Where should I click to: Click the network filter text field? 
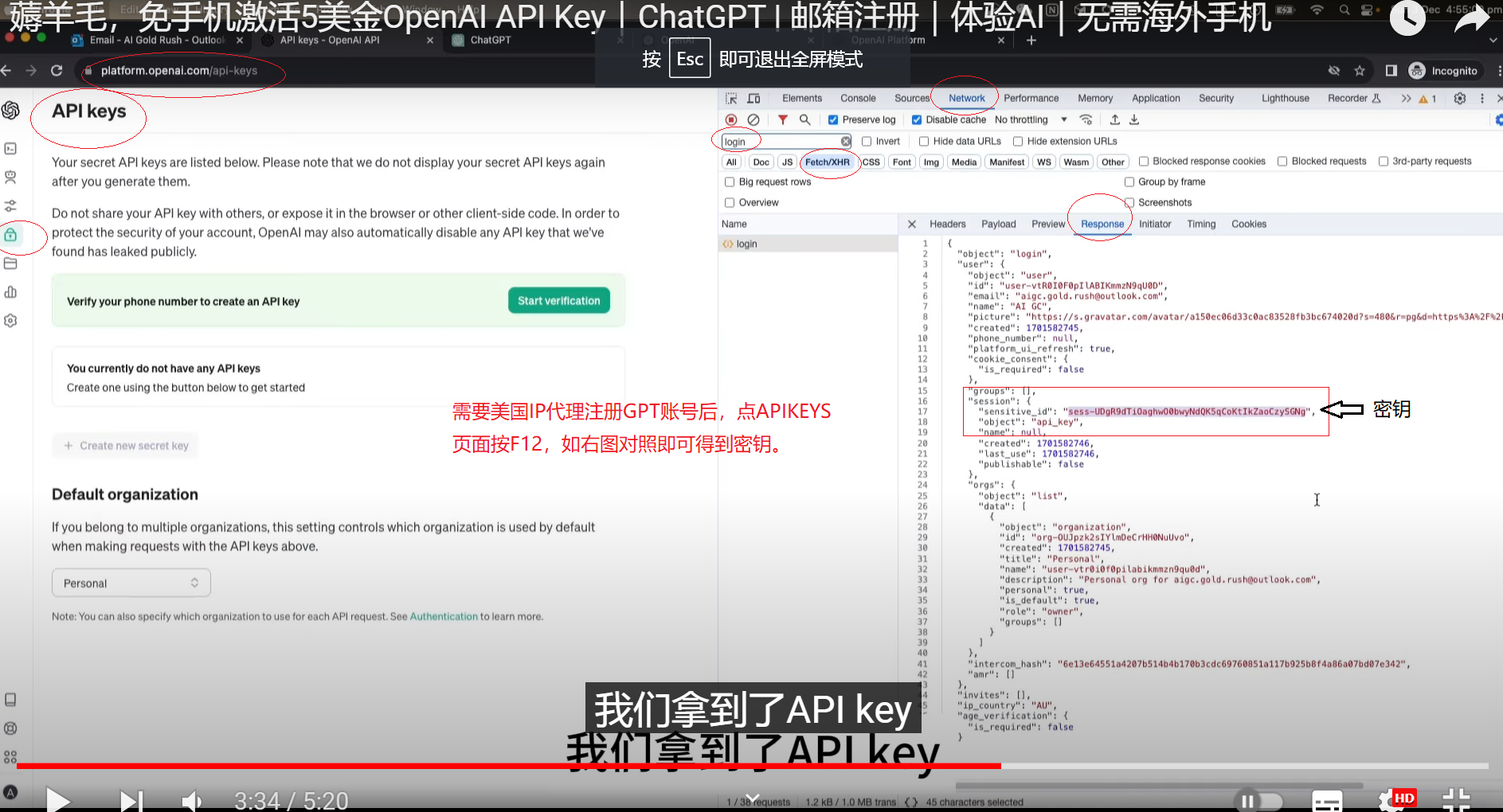(x=781, y=142)
